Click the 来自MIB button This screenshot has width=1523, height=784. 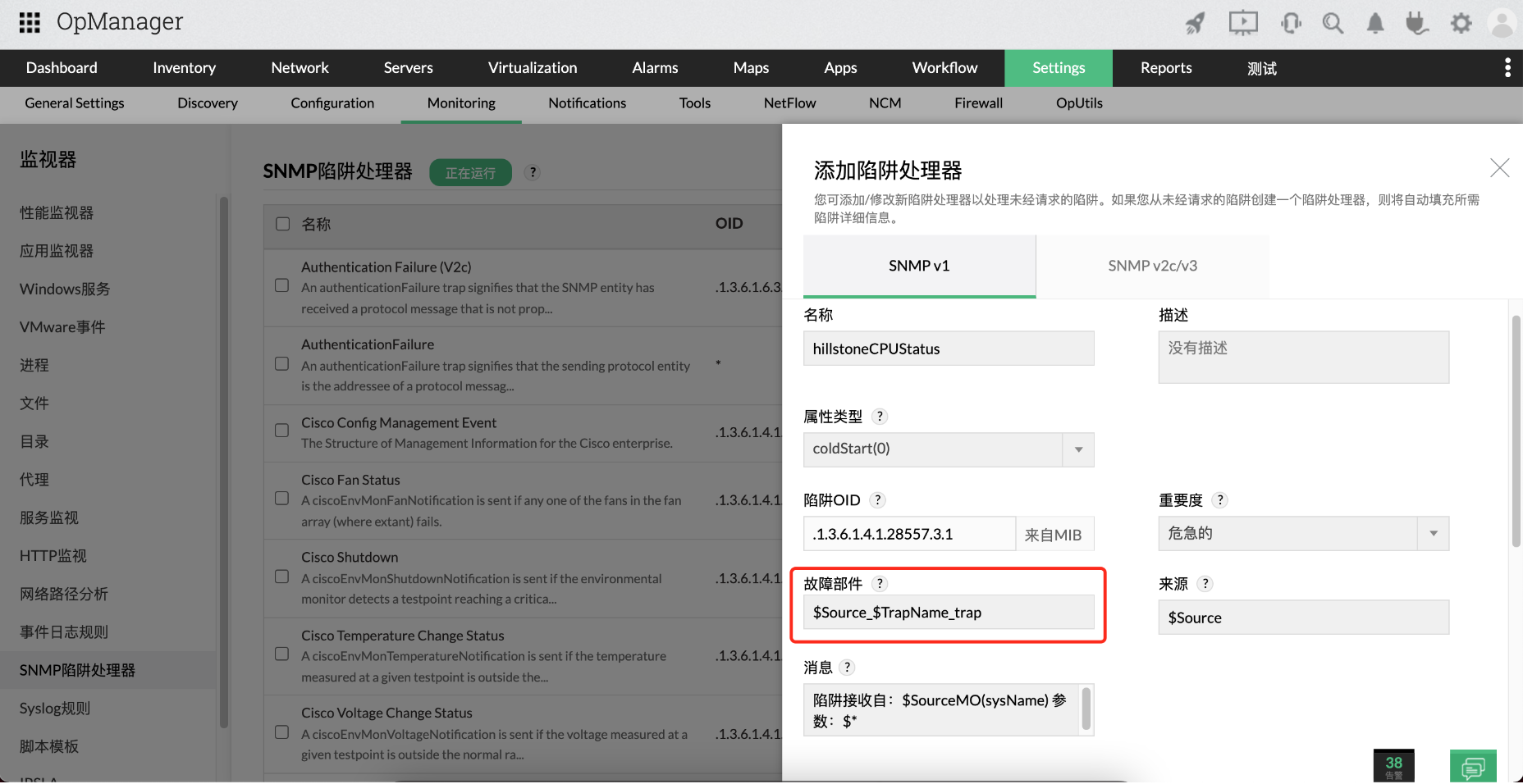coord(1054,535)
